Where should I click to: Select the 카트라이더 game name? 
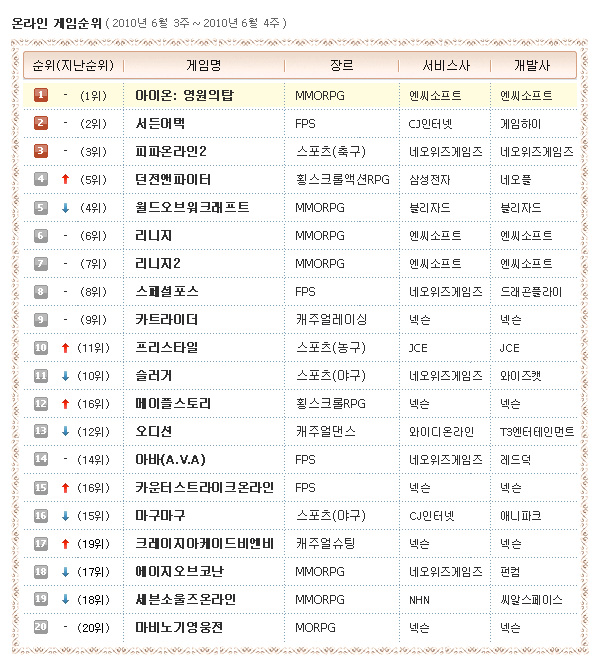click(166, 319)
